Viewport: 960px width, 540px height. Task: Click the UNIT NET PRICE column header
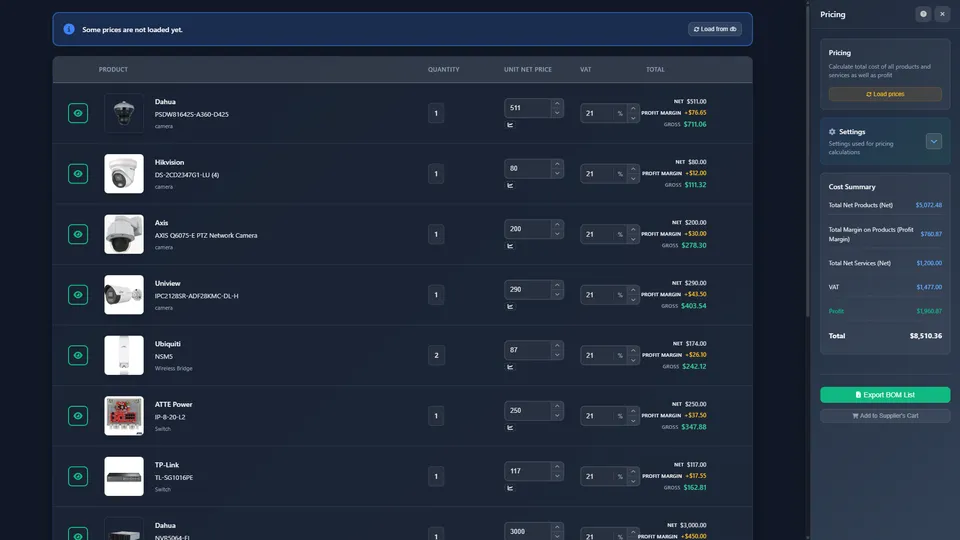528,70
